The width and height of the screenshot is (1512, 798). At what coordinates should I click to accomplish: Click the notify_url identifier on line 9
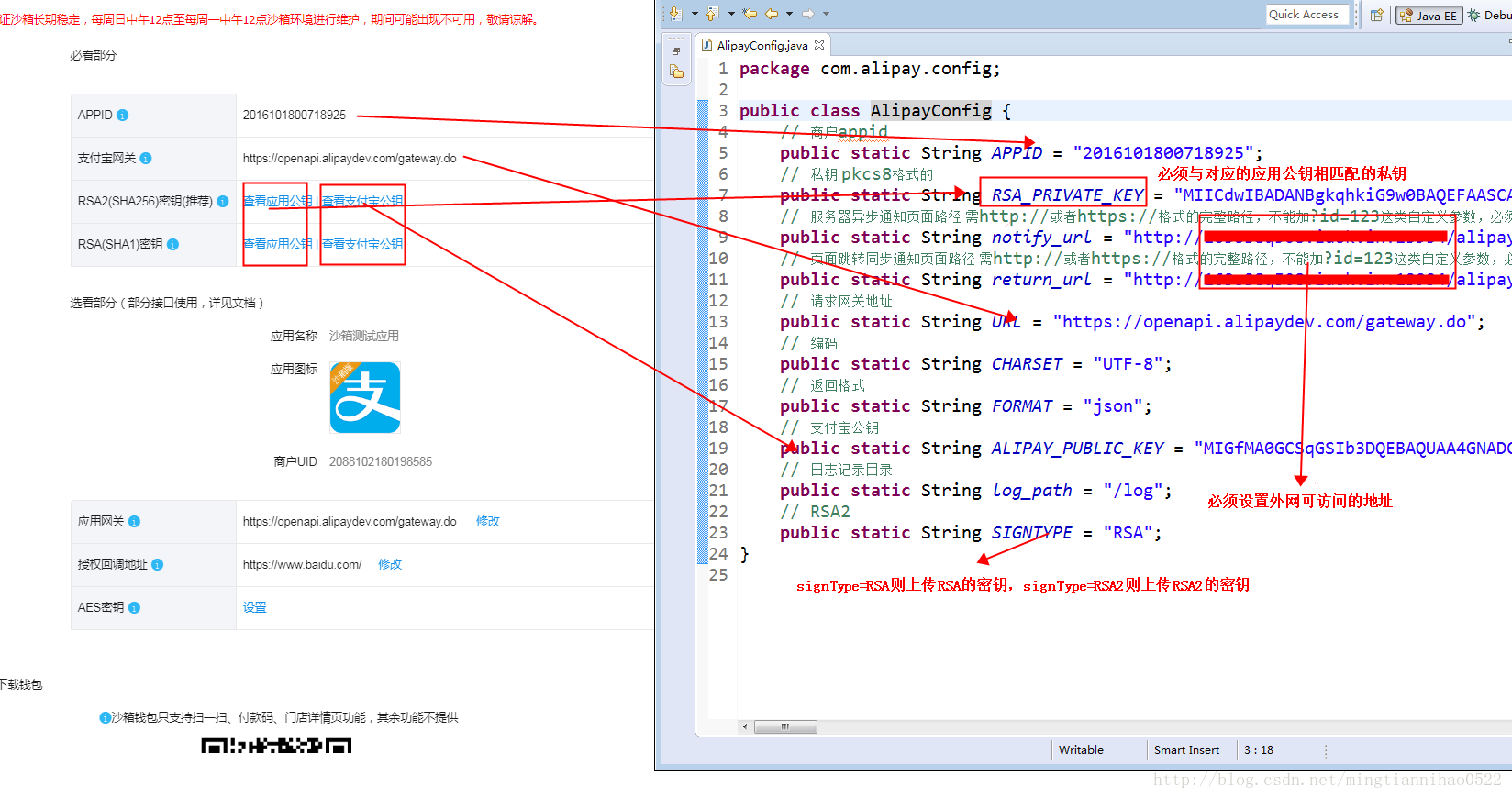[x=1042, y=237]
